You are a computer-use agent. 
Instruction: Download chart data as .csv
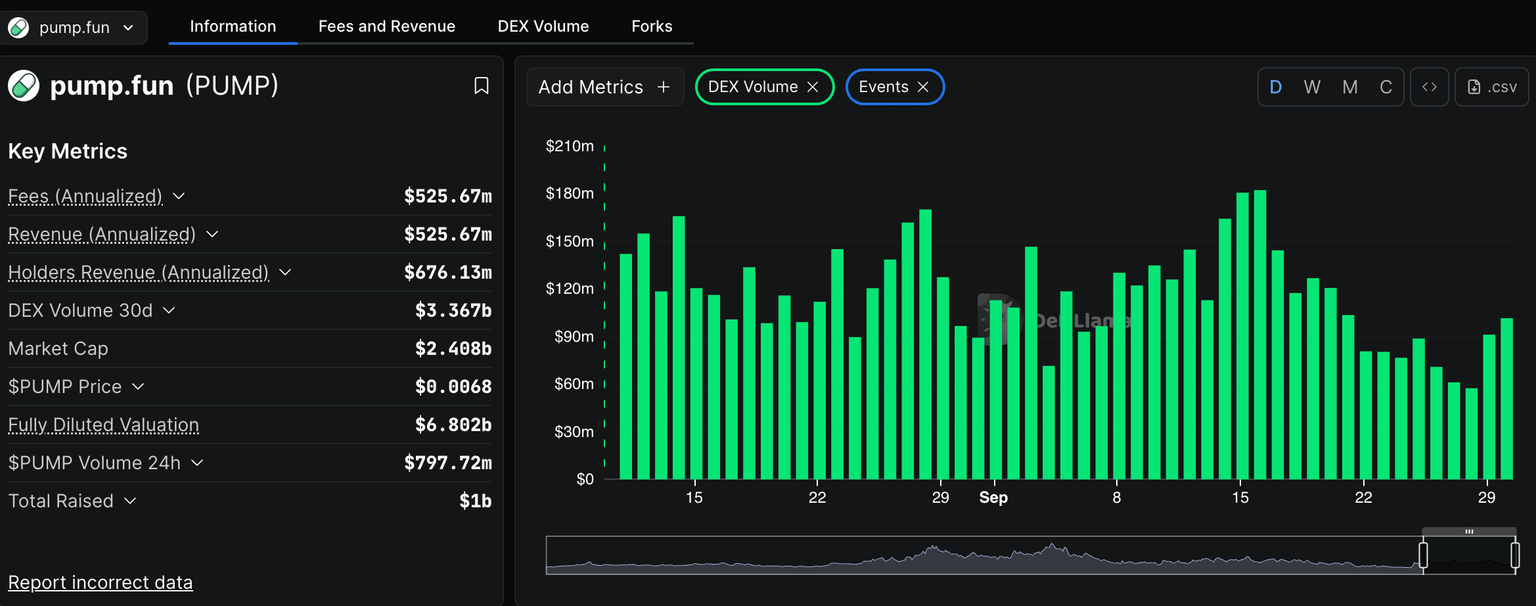tap(1492, 87)
